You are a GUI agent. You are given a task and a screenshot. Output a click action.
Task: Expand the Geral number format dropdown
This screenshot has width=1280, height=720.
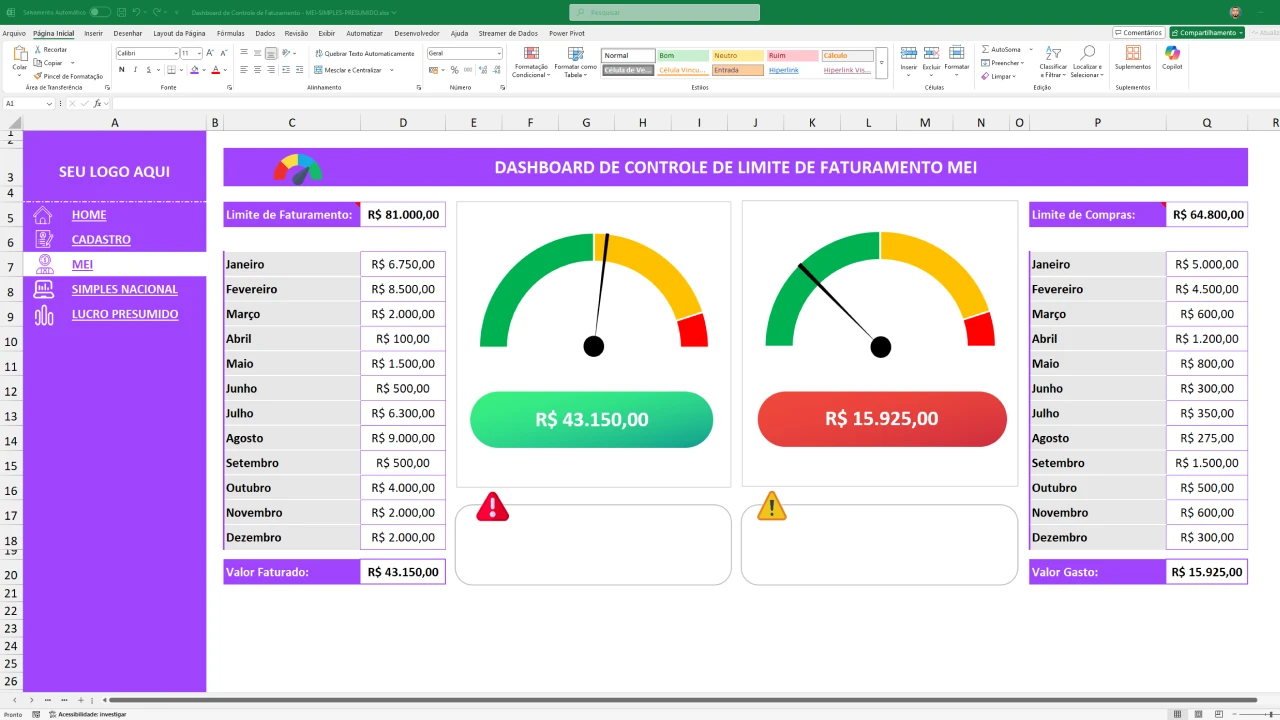tap(498, 53)
